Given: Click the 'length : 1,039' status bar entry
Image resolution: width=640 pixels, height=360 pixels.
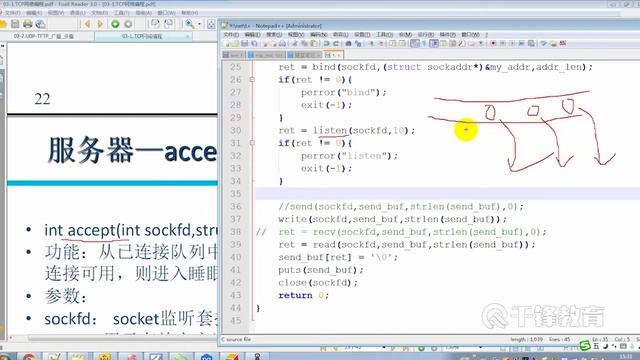Looking at the screenshot, I should point(526,339).
